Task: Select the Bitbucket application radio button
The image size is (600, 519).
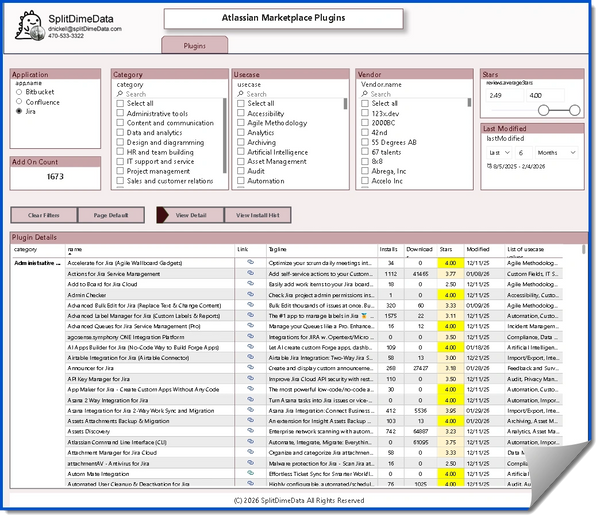Action: (x=18, y=93)
